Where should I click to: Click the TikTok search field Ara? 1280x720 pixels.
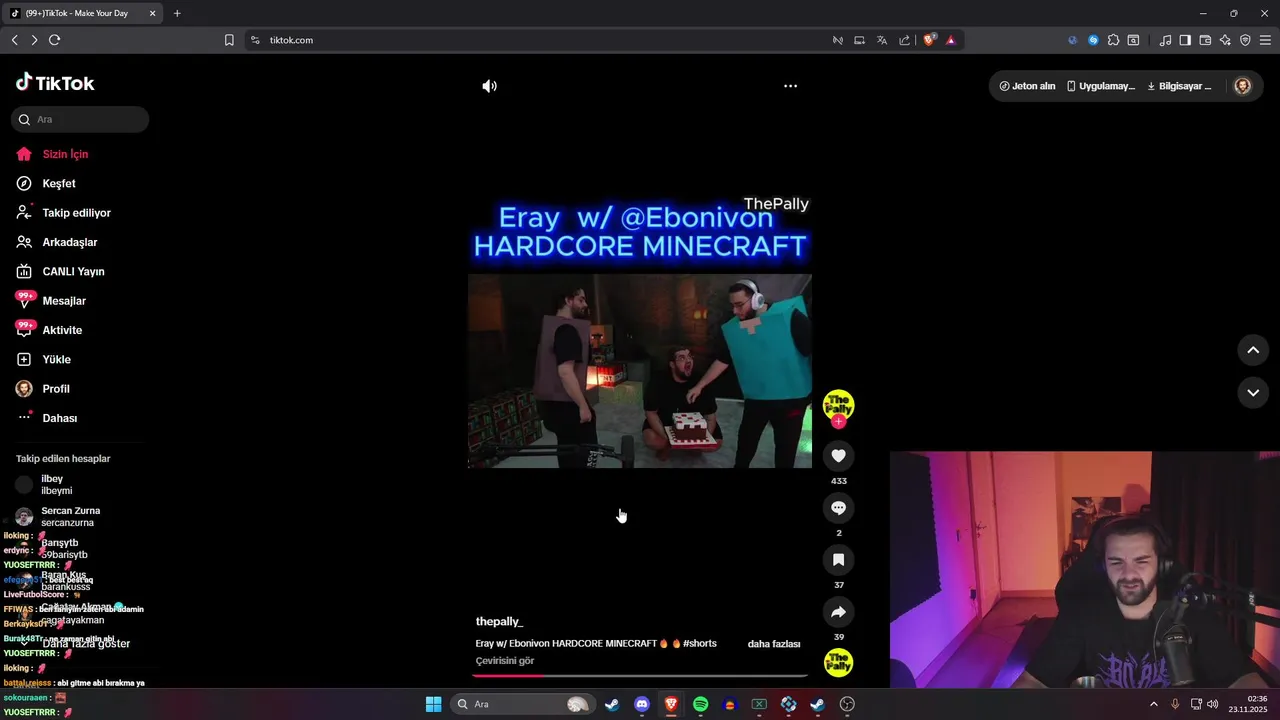[x=80, y=119]
